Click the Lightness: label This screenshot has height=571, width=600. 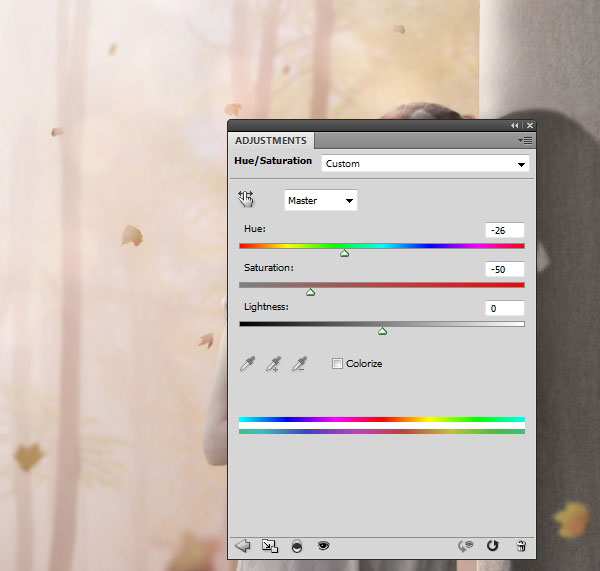tap(266, 307)
